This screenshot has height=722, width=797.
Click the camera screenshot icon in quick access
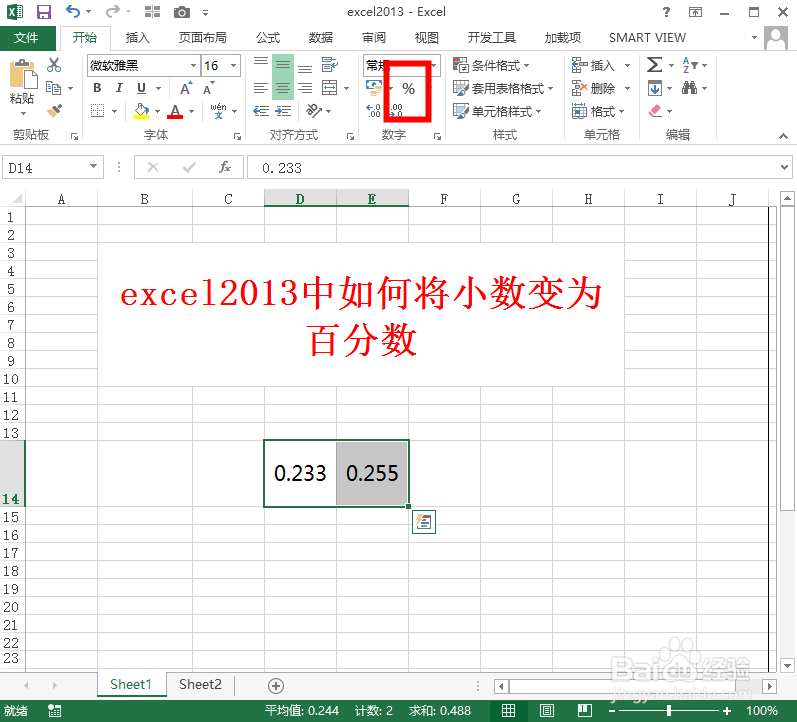tap(181, 12)
